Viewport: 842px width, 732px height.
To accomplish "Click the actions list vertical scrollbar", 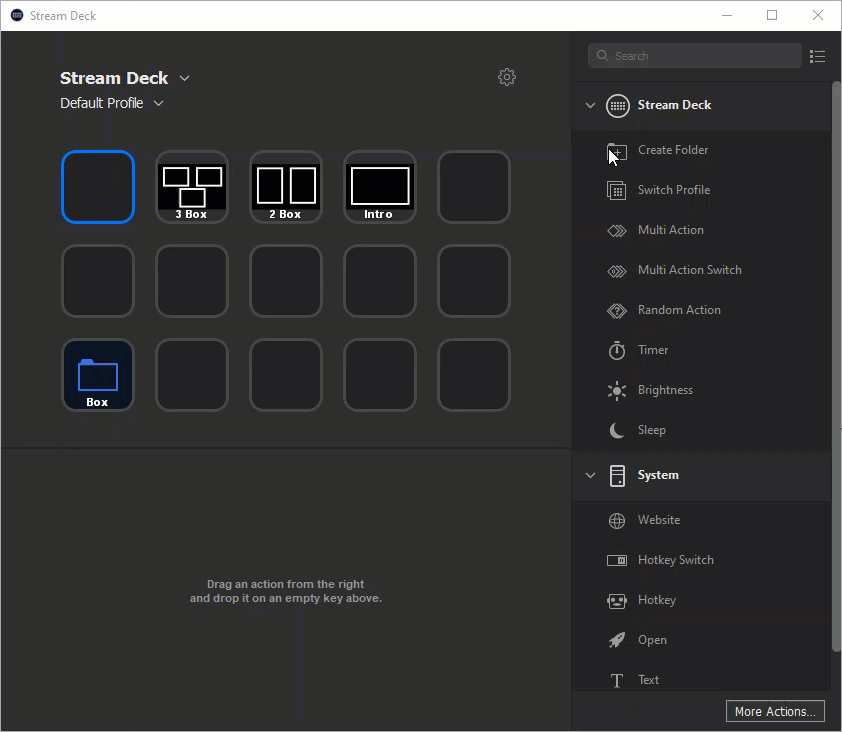I will [x=836, y=366].
